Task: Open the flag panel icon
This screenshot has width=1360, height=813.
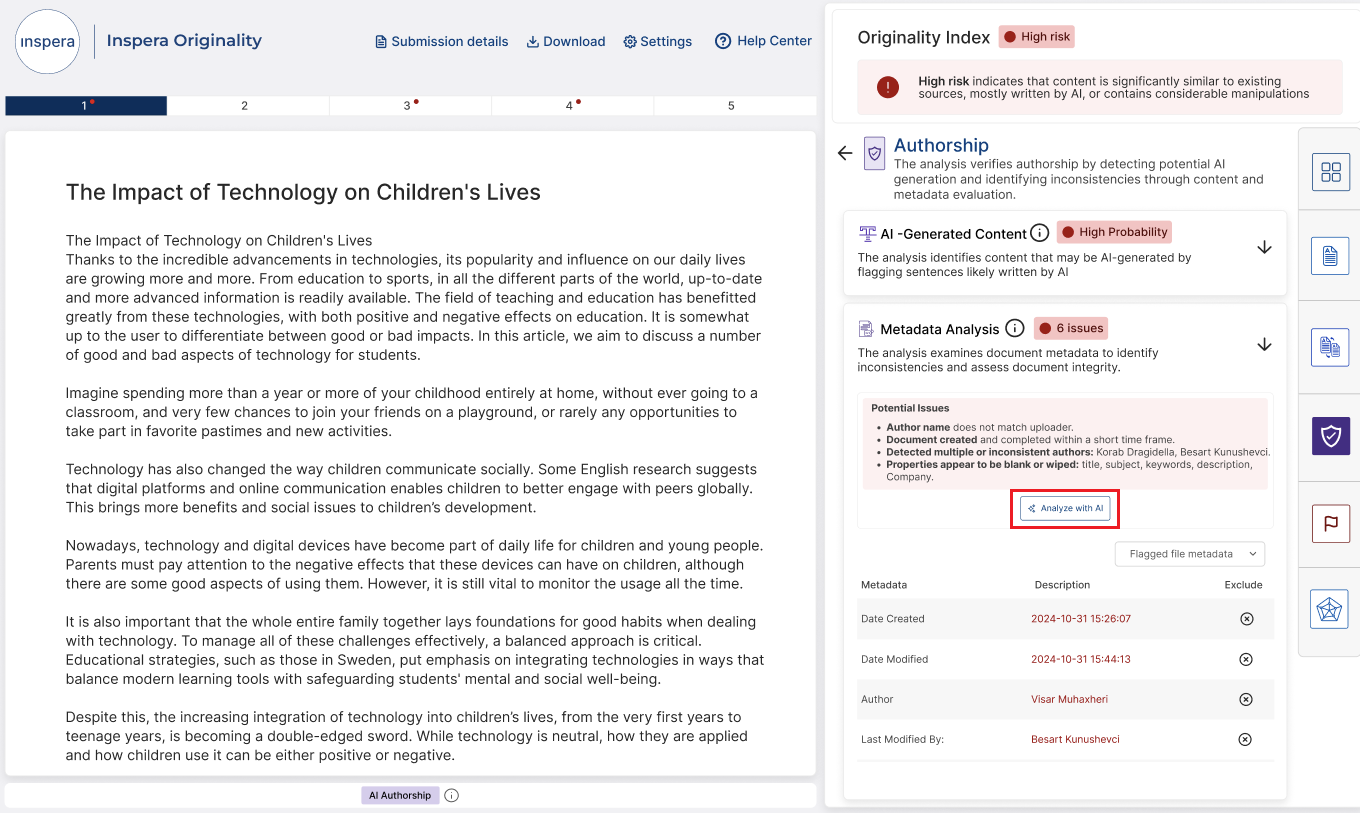Action: [x=1330, y=523]
